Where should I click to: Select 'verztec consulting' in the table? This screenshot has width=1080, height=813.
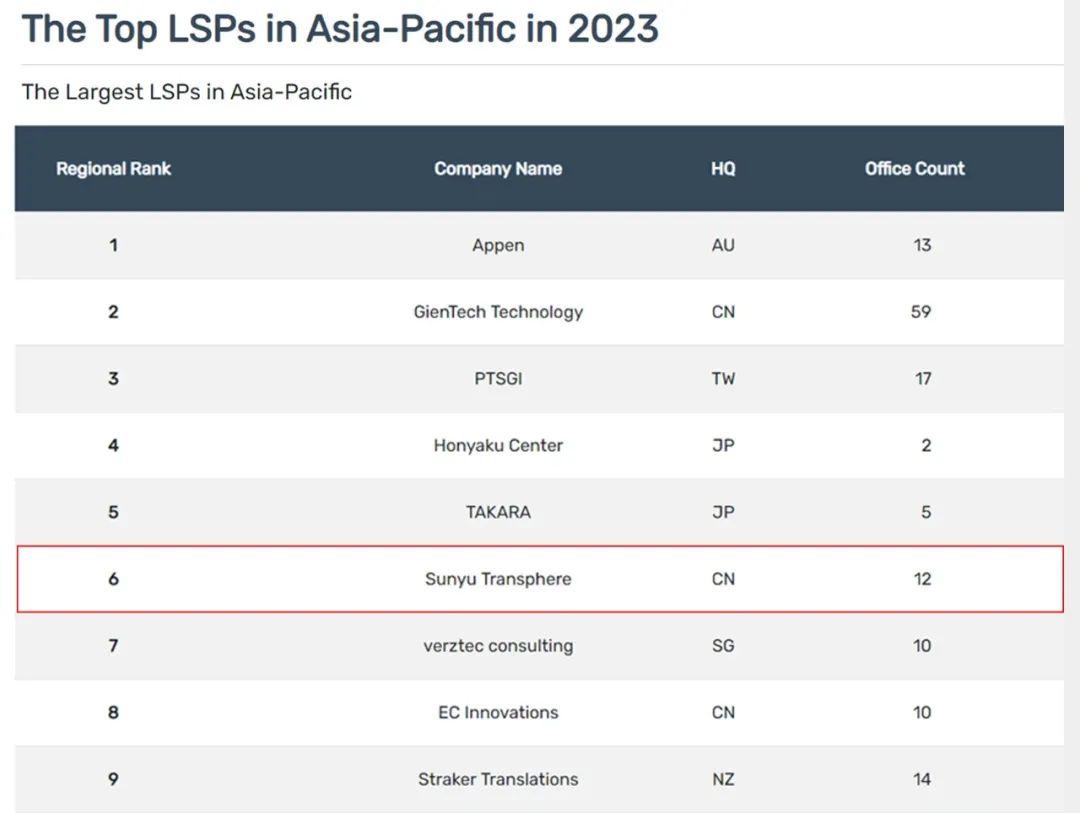point(498,646)
